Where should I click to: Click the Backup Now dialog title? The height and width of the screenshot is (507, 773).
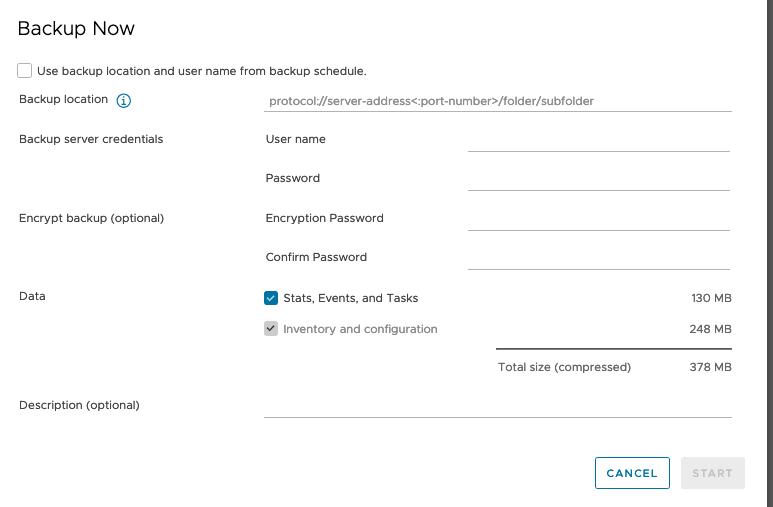76,29
